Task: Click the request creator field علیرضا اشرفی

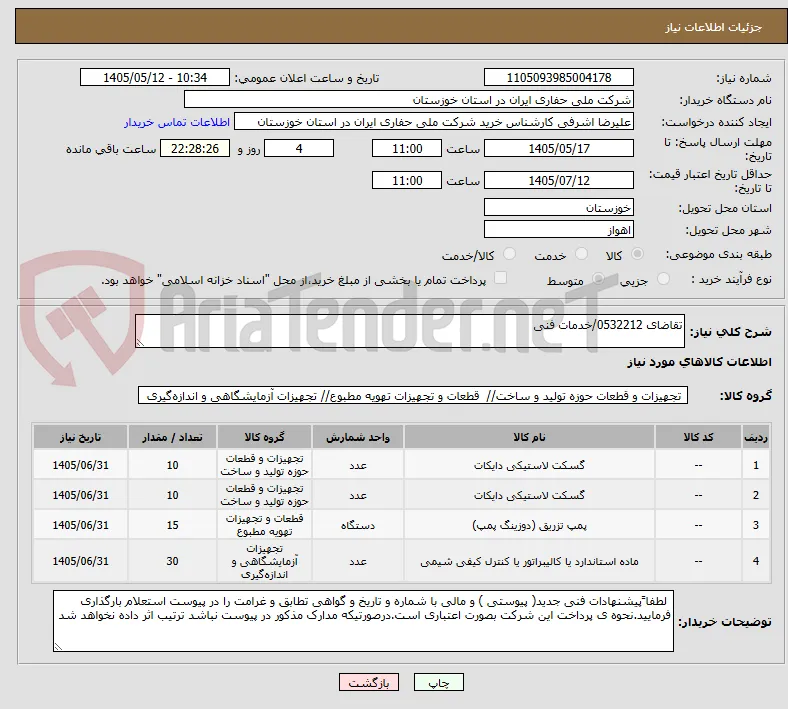Action: point(434,122)
